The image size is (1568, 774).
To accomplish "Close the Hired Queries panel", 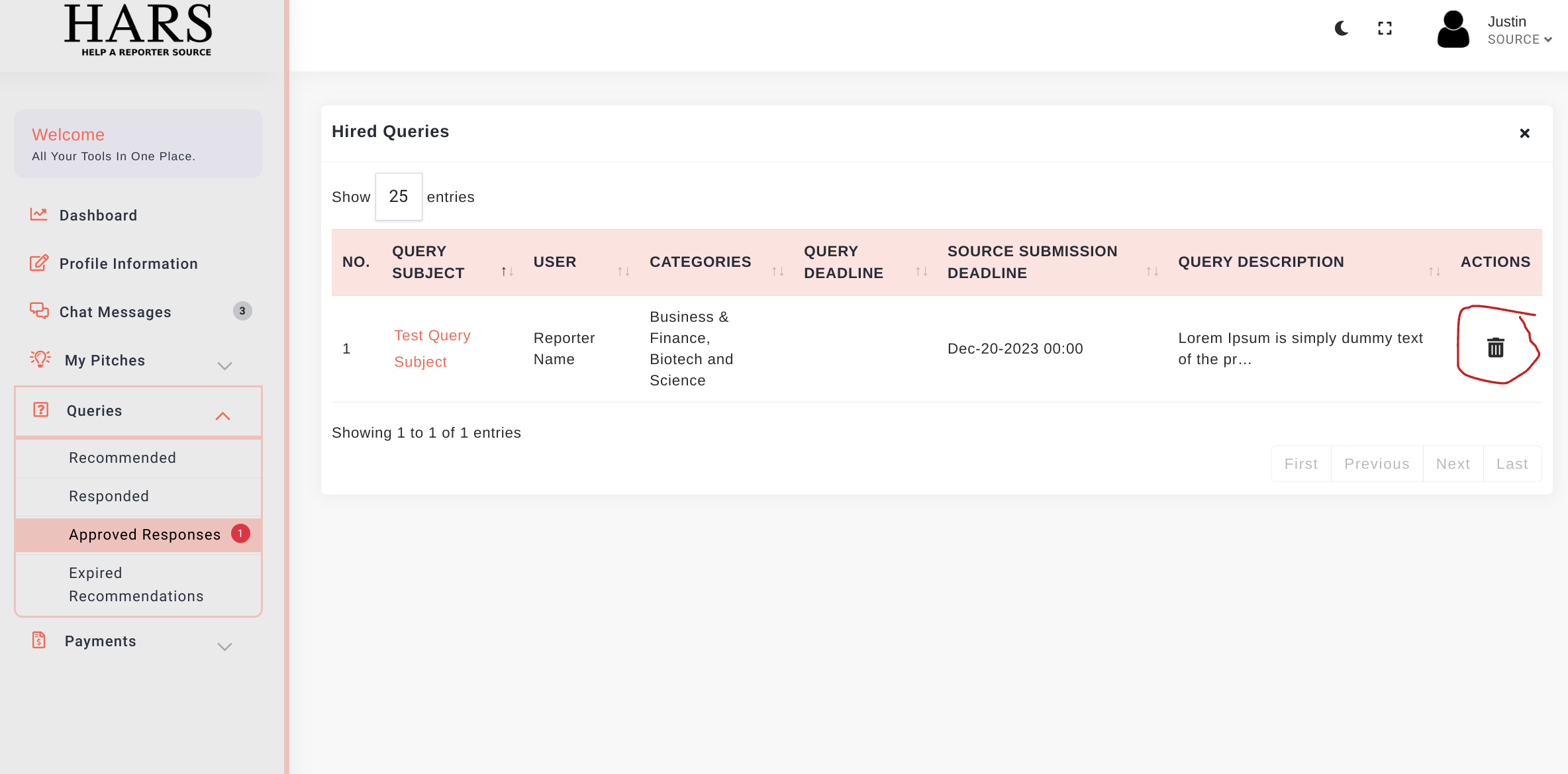I will point(1524,134).
